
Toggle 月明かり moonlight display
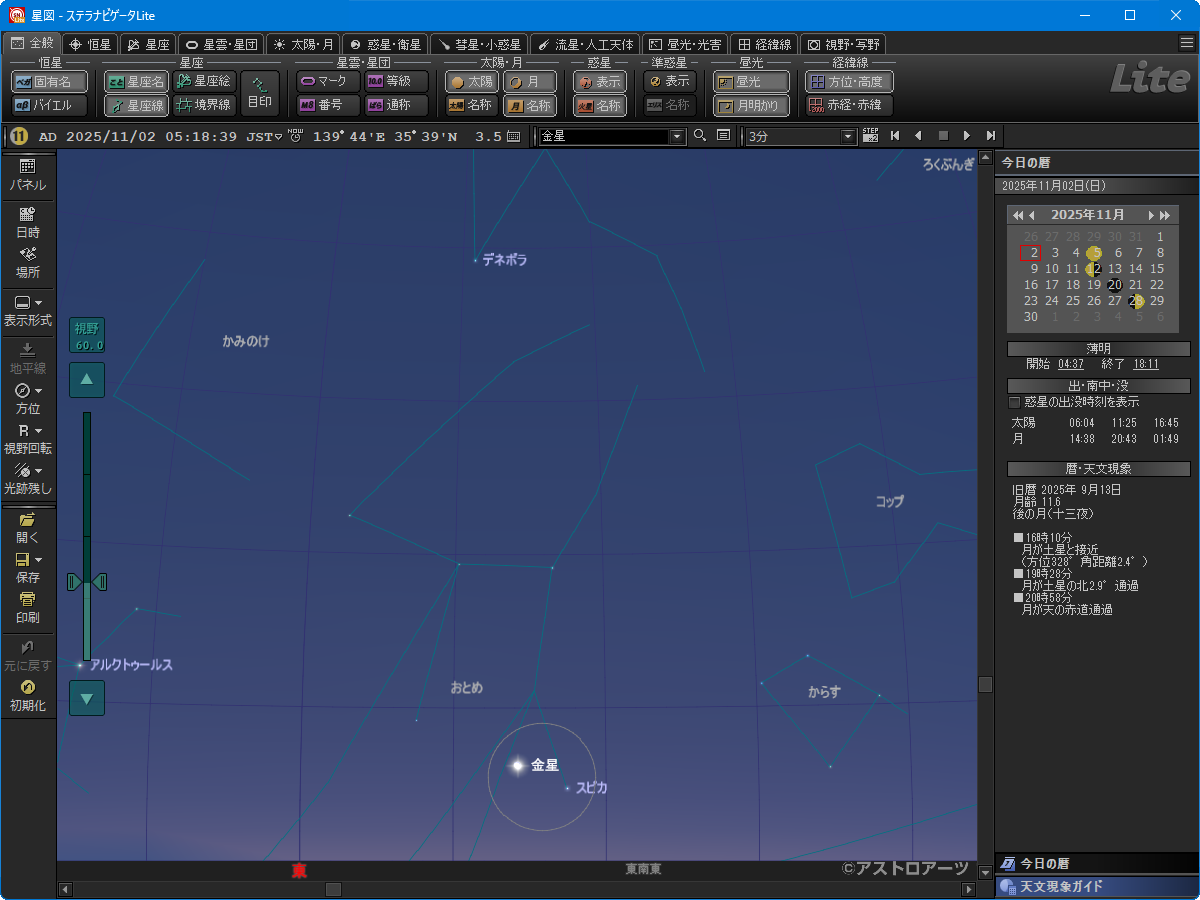751,105
